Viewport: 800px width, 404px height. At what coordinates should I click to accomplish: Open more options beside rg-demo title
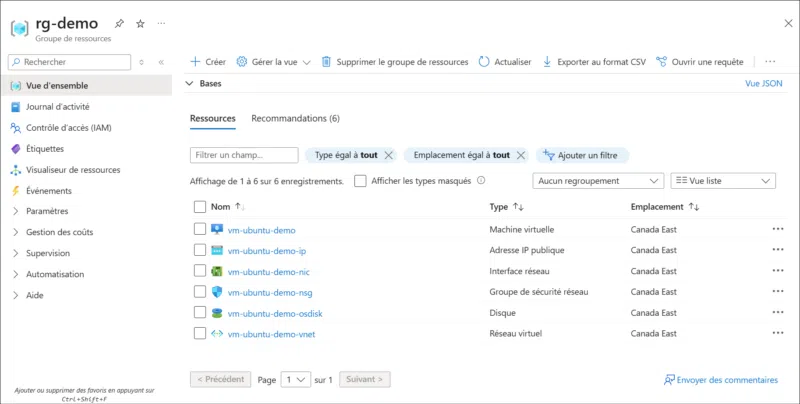pos(161,23)
